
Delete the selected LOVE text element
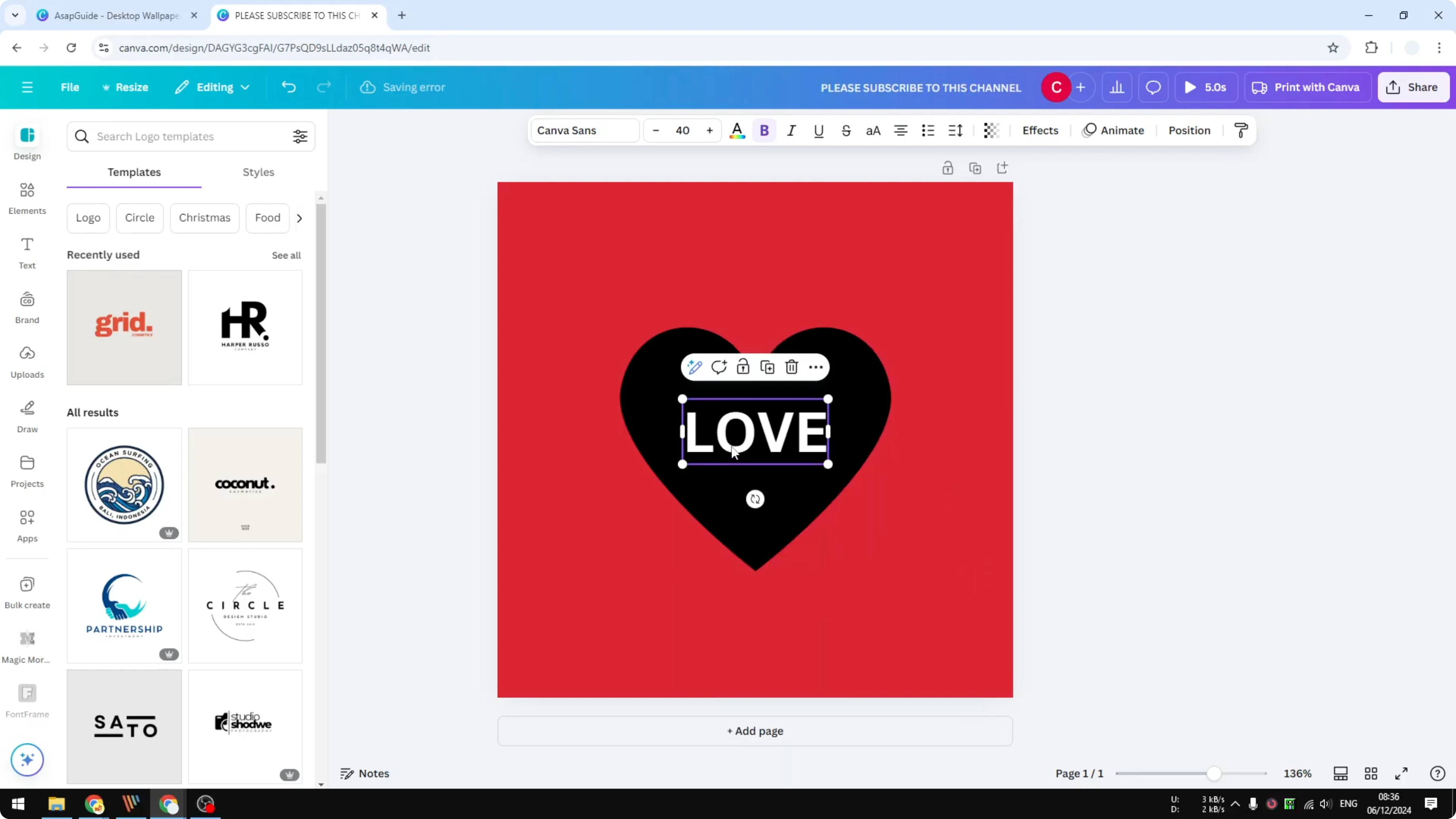[791, 367]
